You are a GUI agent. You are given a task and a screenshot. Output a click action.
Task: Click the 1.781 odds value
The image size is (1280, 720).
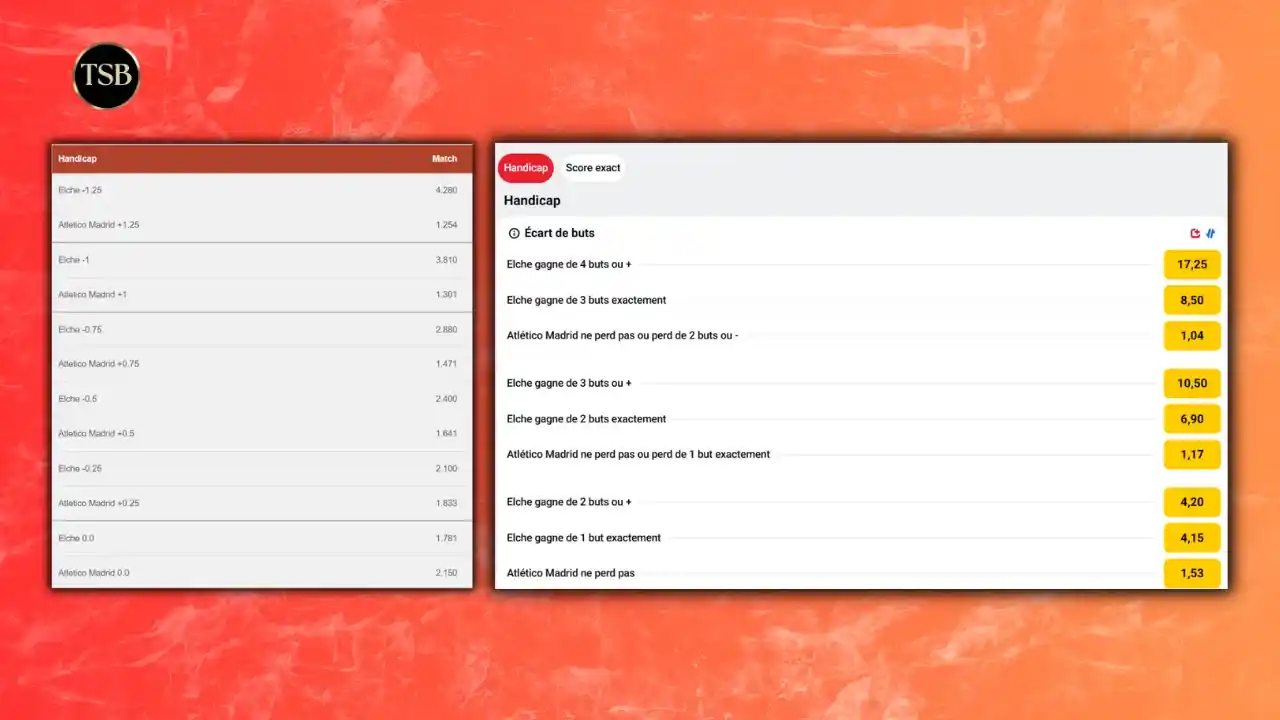[446, 538]
